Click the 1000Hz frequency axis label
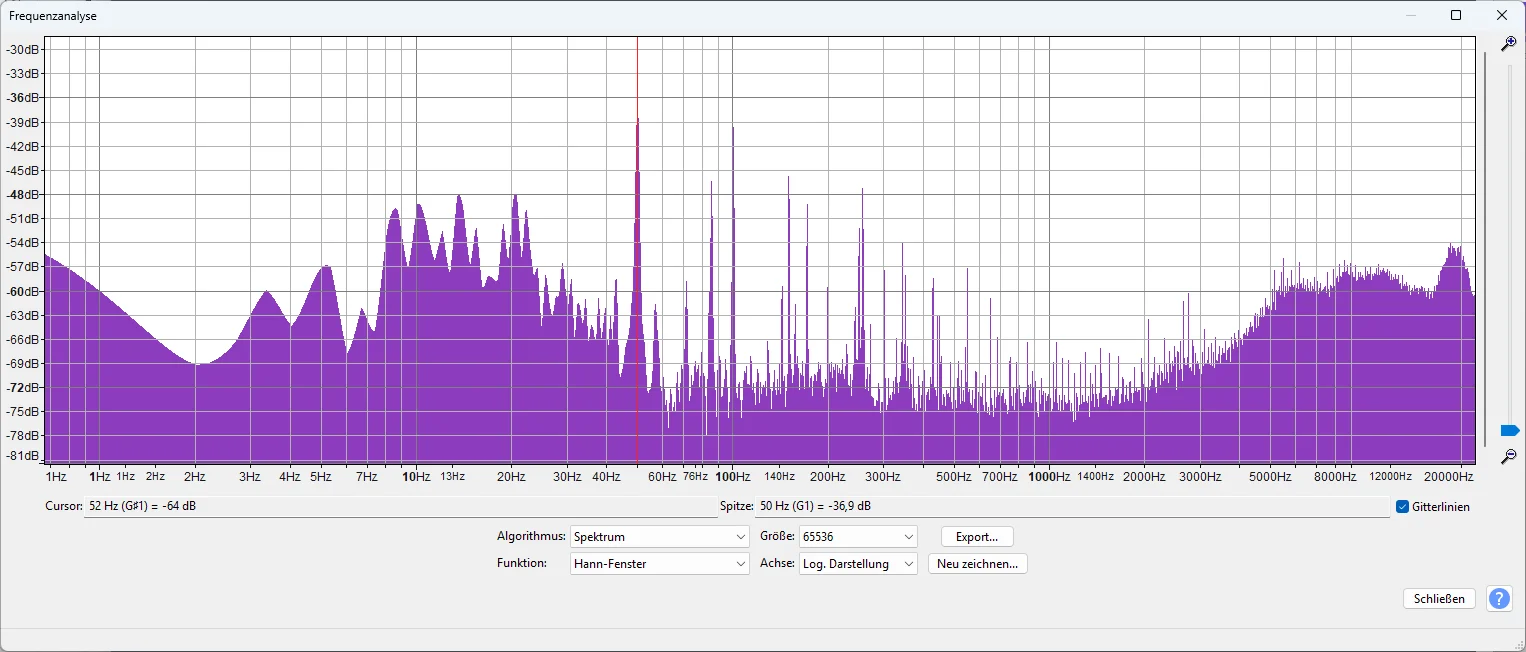 [x=1049, y=477]
